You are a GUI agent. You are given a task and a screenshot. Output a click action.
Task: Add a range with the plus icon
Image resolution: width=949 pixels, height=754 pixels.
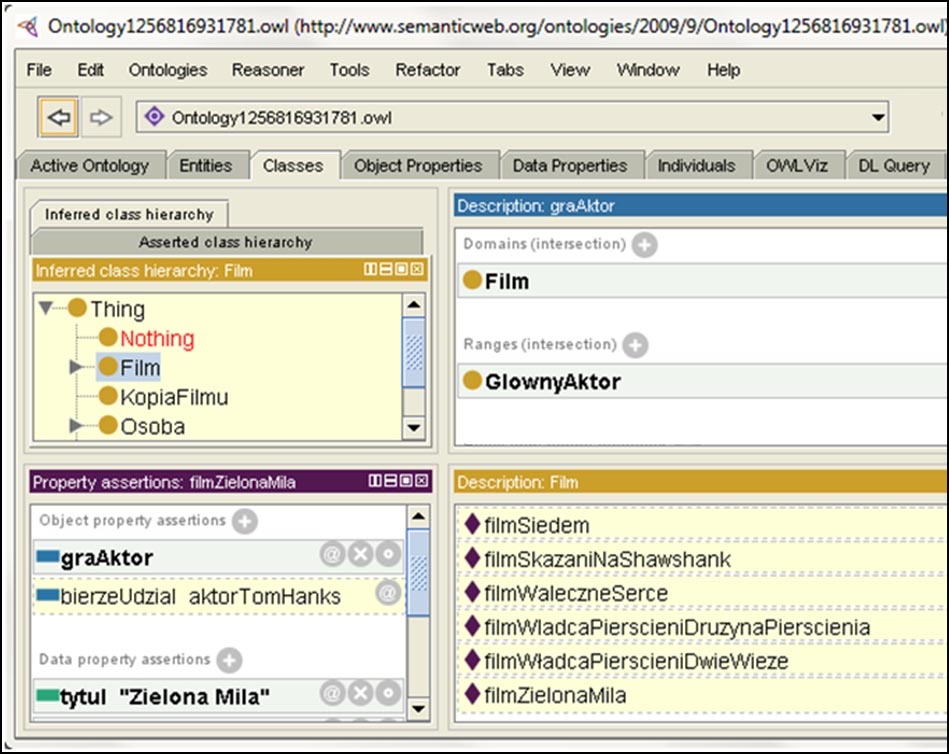pyautogui.click(x=635, y=345)
